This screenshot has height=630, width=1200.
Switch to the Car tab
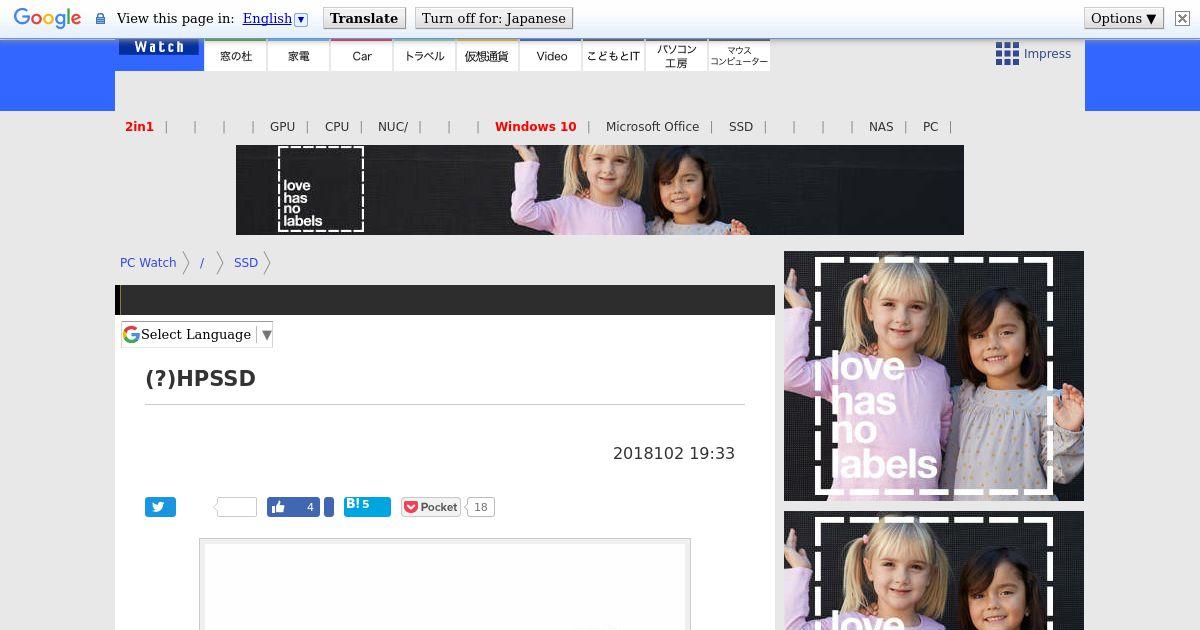[362, 56]
